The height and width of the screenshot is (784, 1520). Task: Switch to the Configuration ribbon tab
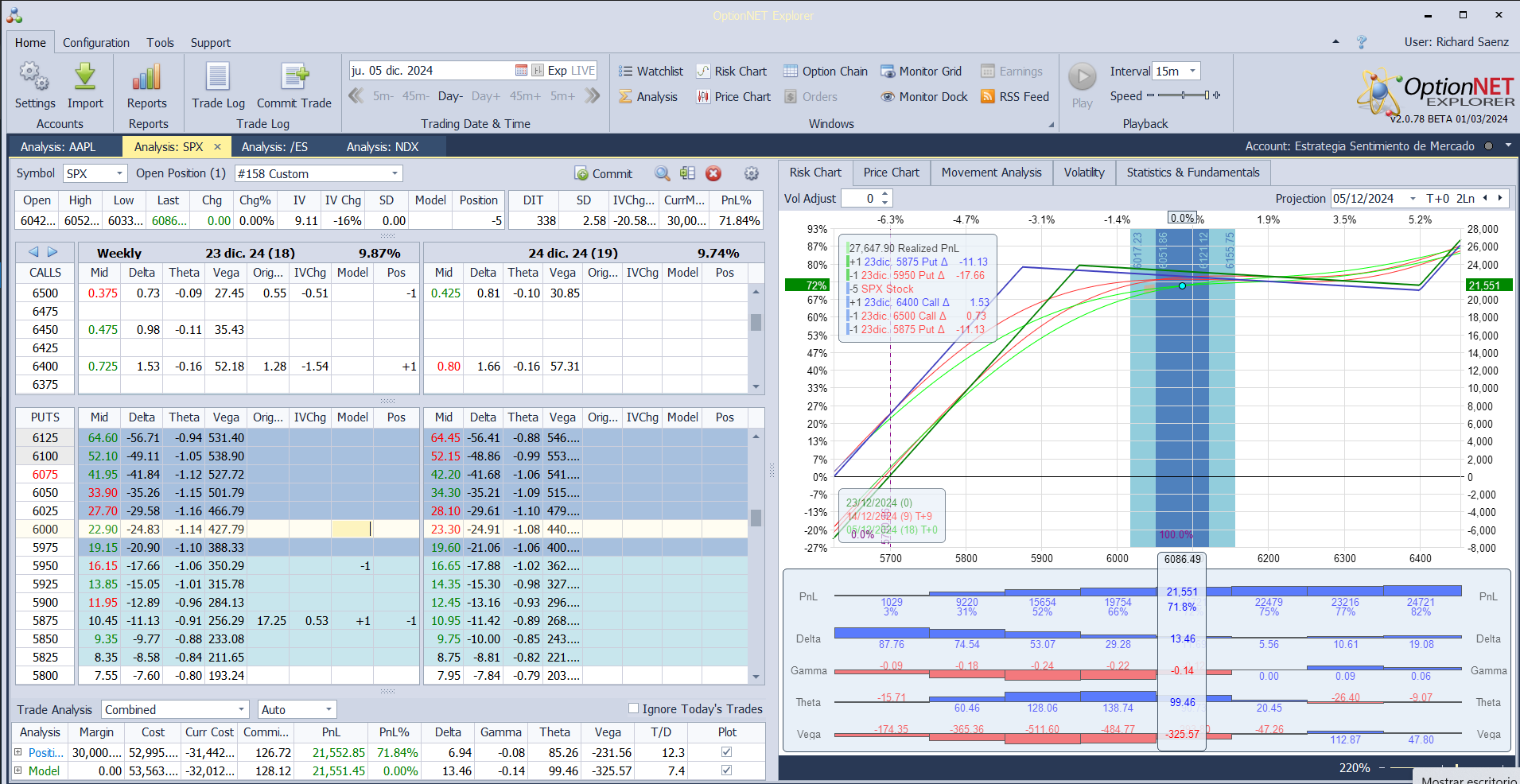96,42
